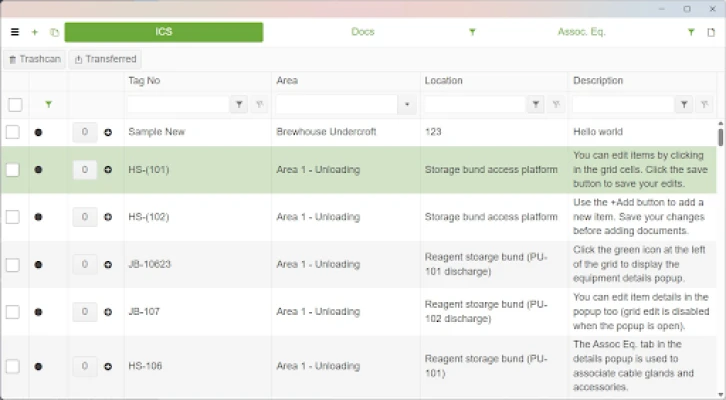
Task: Click the document icon at far right of toolbar
Action: [x=711, y=32]
